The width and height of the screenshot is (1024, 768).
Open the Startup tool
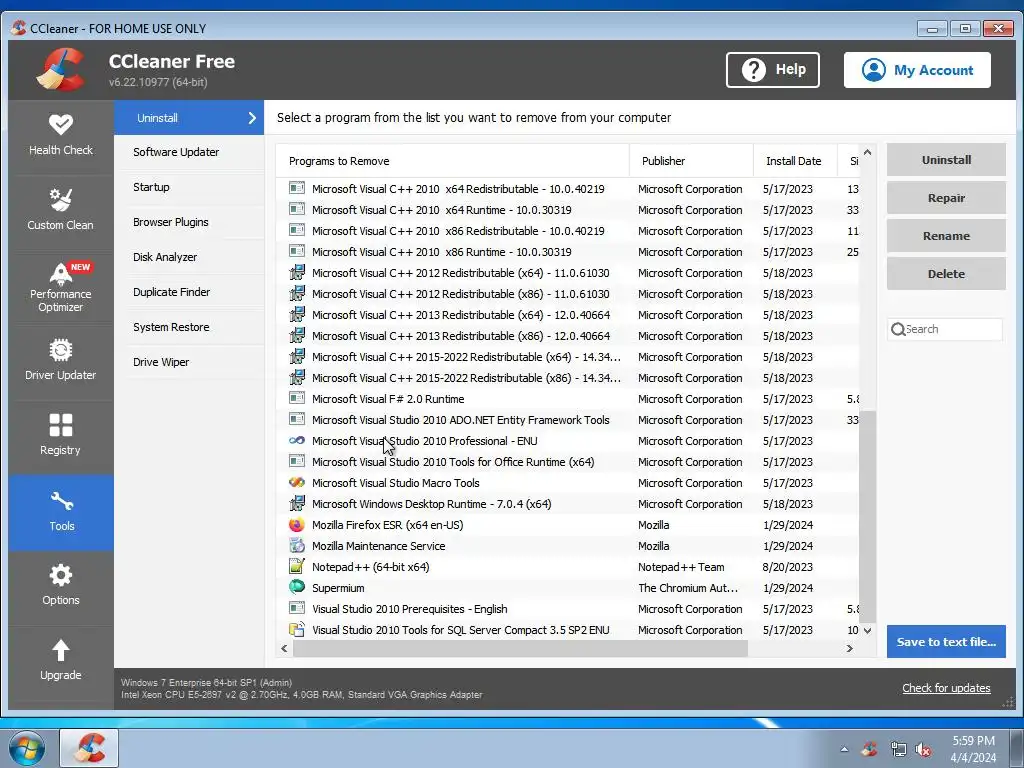click(x=189, y=187)
